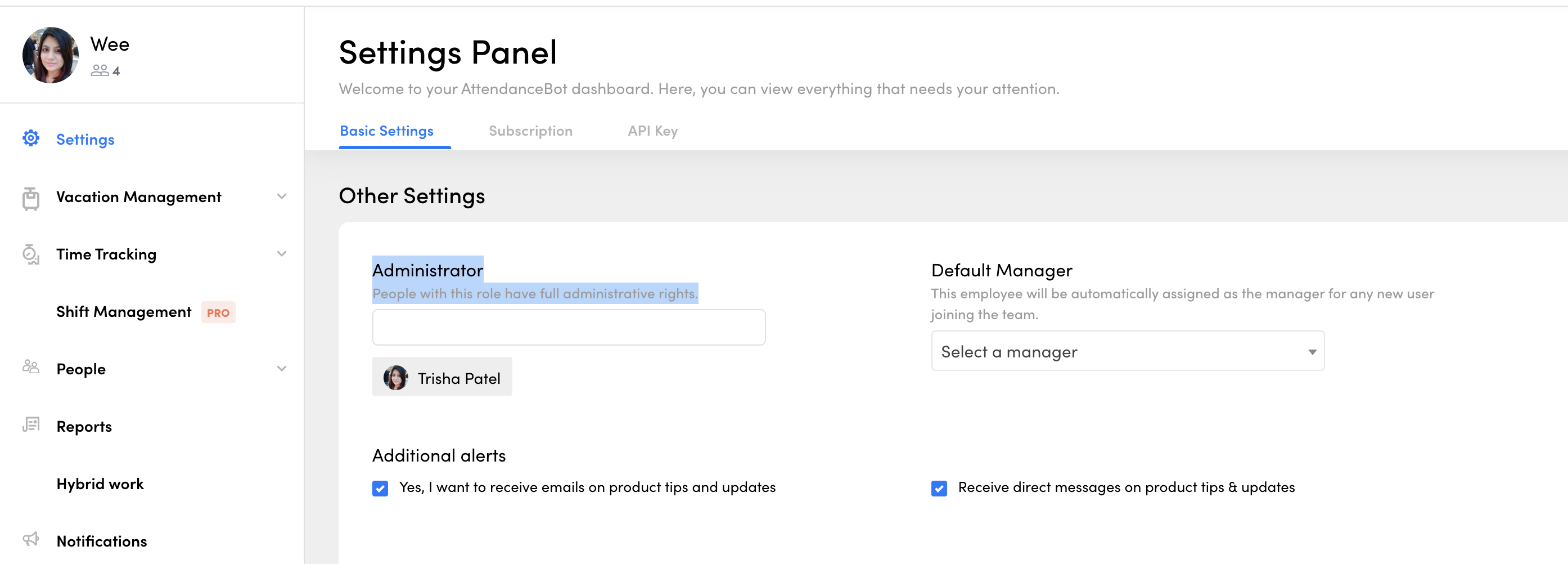Switch to the API Key tab
This screenshot has height=564, width=1568.
652,131
